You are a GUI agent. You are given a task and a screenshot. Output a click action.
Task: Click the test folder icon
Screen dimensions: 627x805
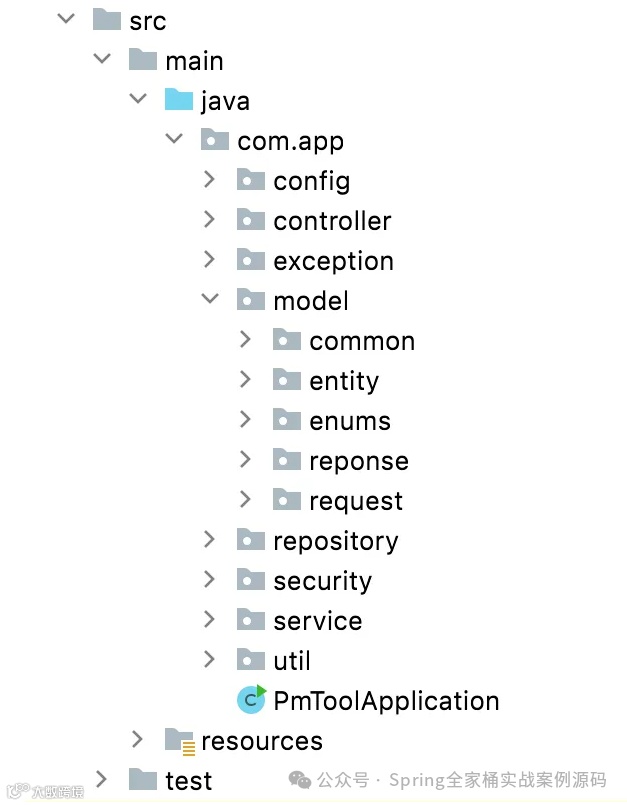(143, 780)
